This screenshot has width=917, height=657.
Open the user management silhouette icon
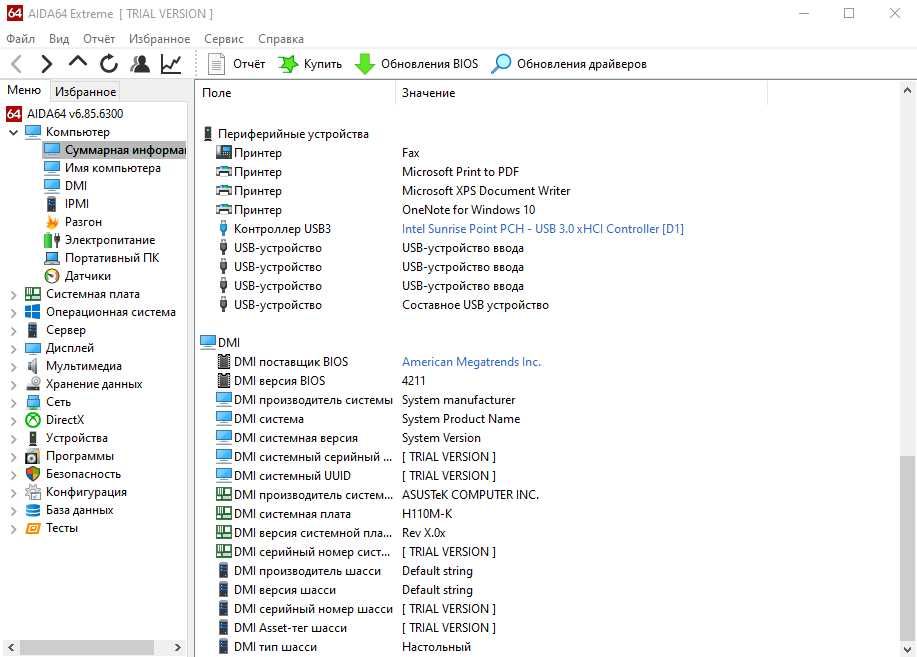140,64
